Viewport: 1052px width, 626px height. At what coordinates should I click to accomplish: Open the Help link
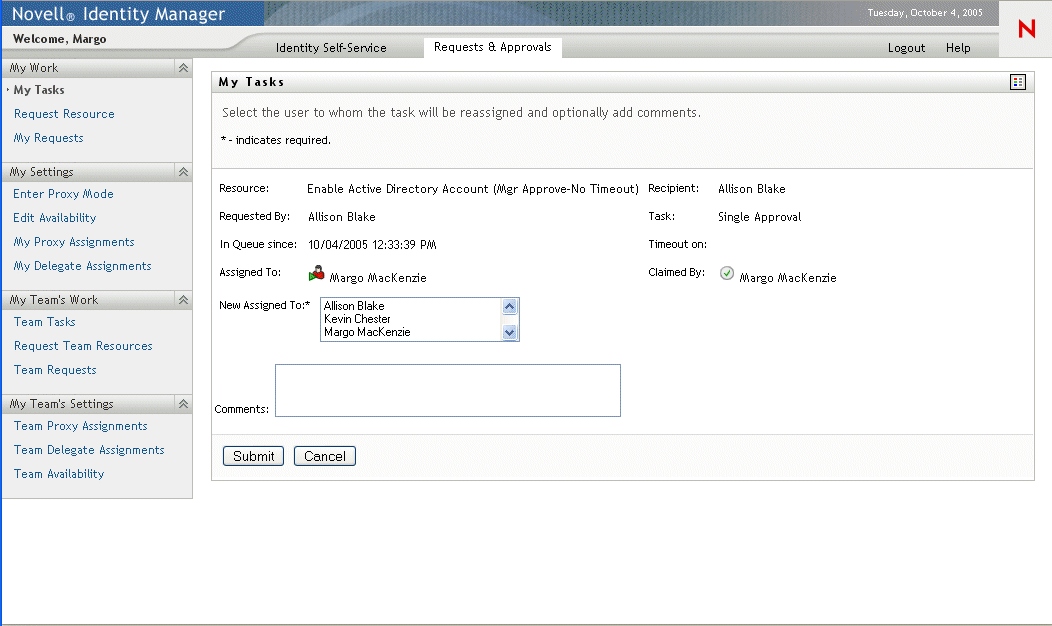(x=958, y=48)
